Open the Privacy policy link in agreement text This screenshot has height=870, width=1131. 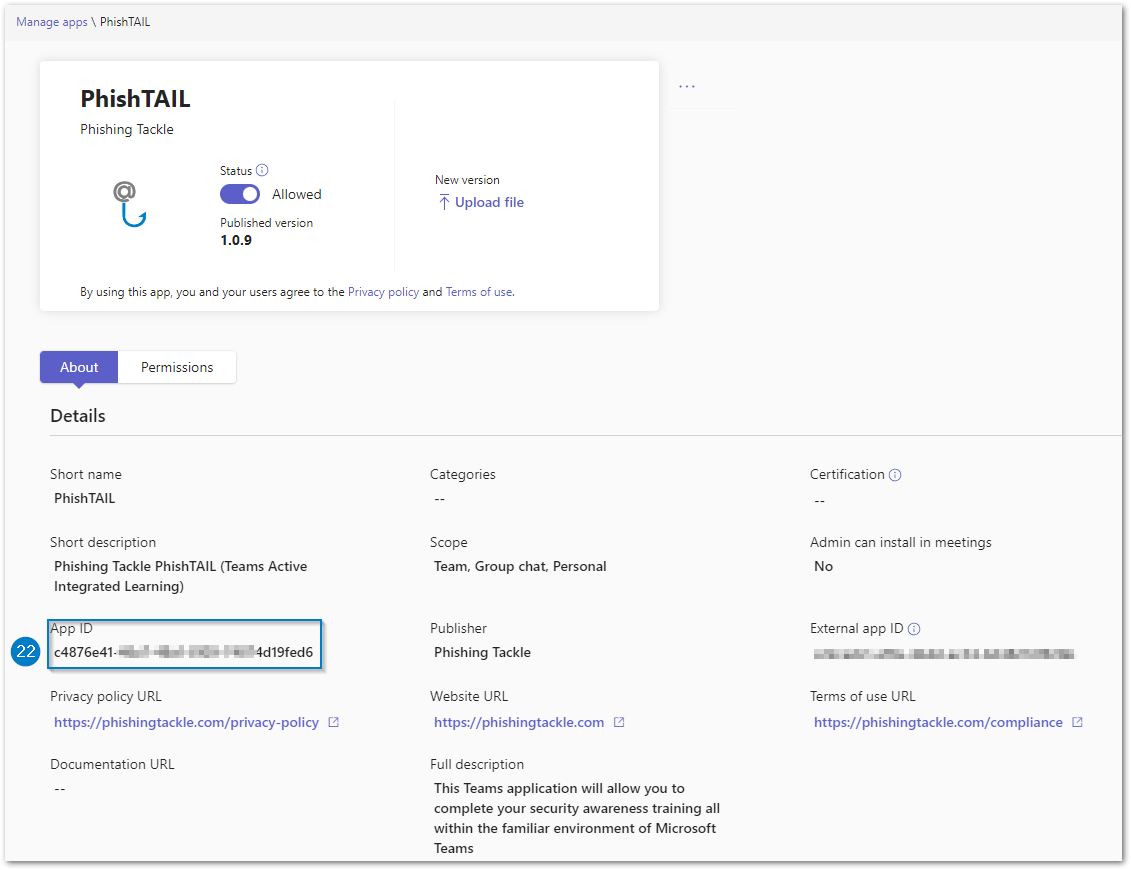click(x=383, y=292)
